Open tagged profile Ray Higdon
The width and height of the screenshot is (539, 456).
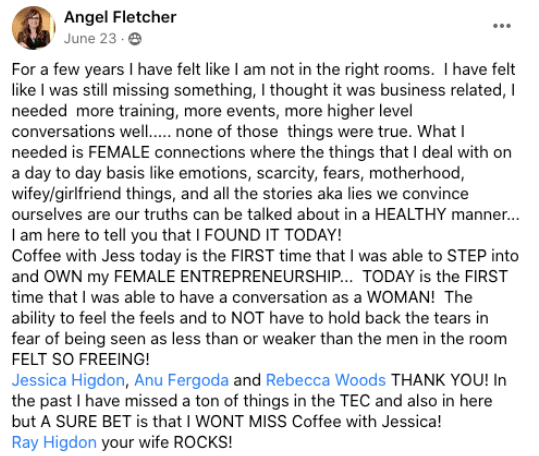(54, 442)
